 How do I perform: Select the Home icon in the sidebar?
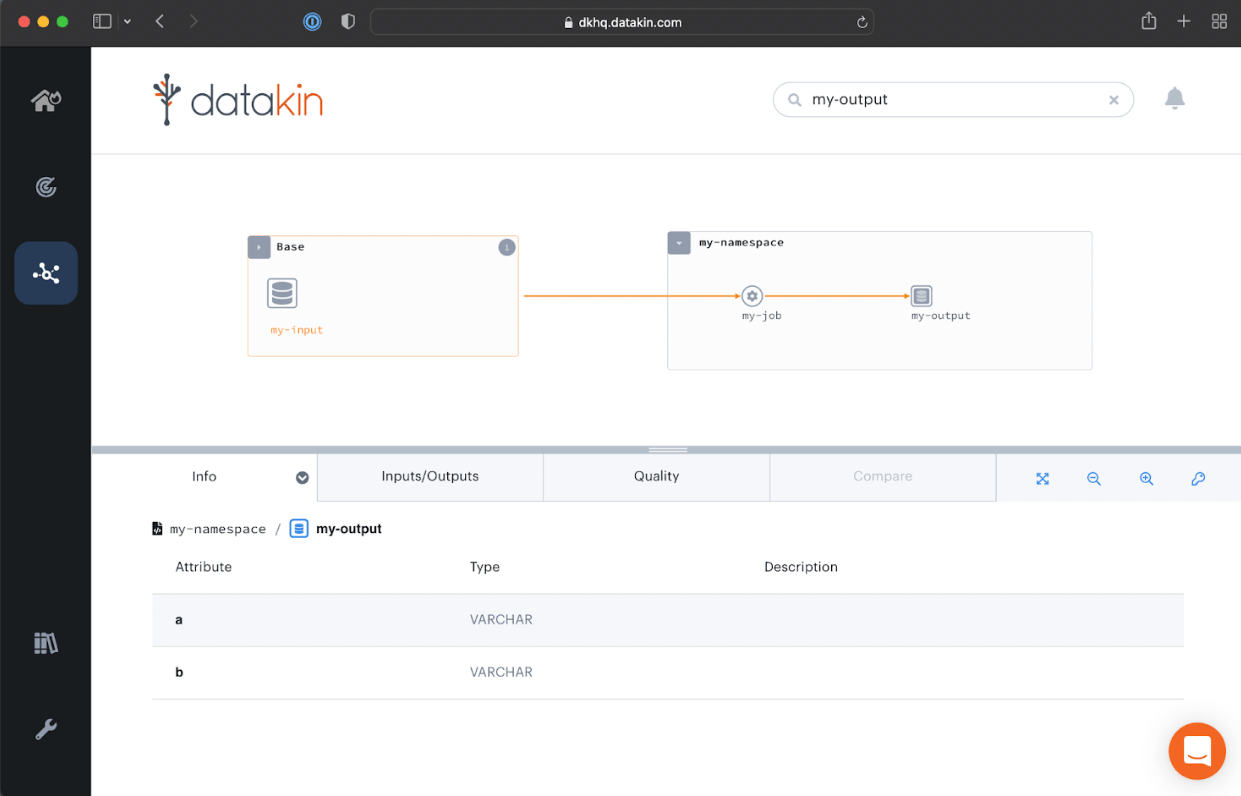[x=46, y=100]
